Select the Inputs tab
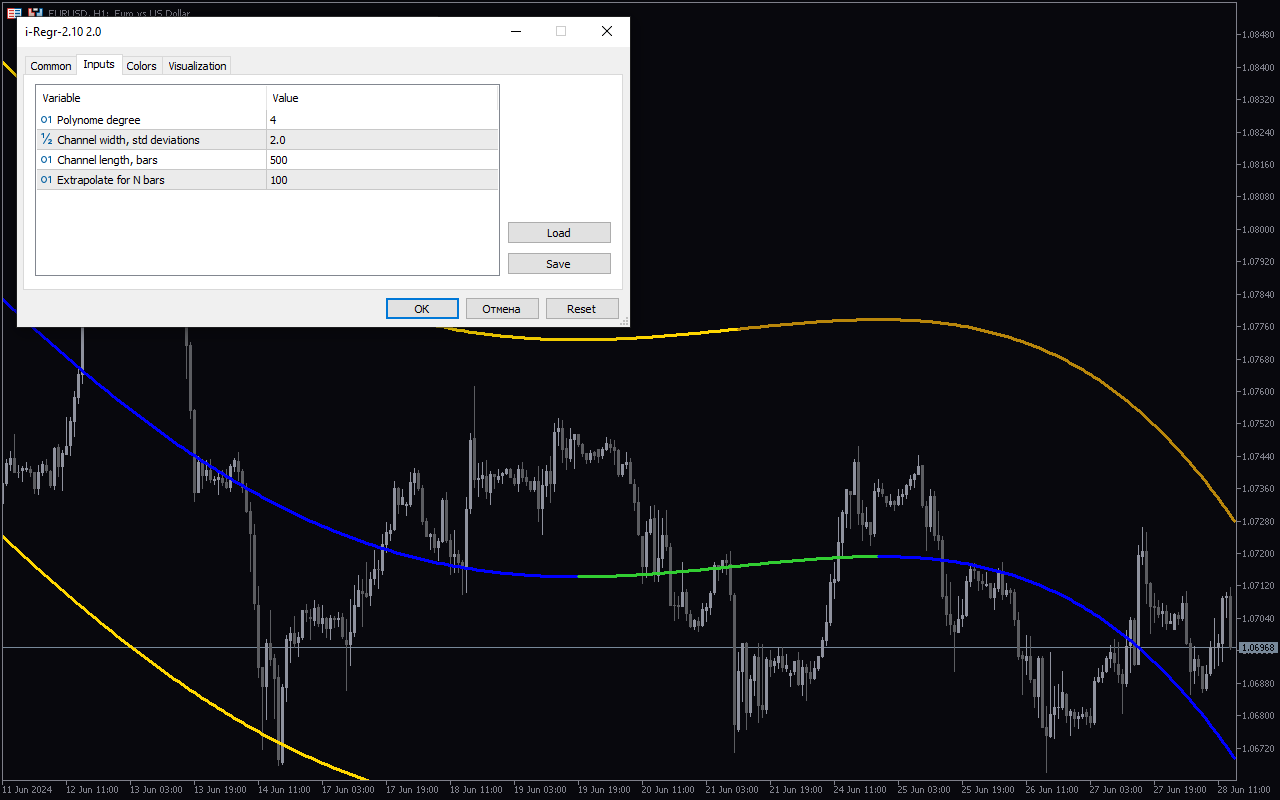 99,64
